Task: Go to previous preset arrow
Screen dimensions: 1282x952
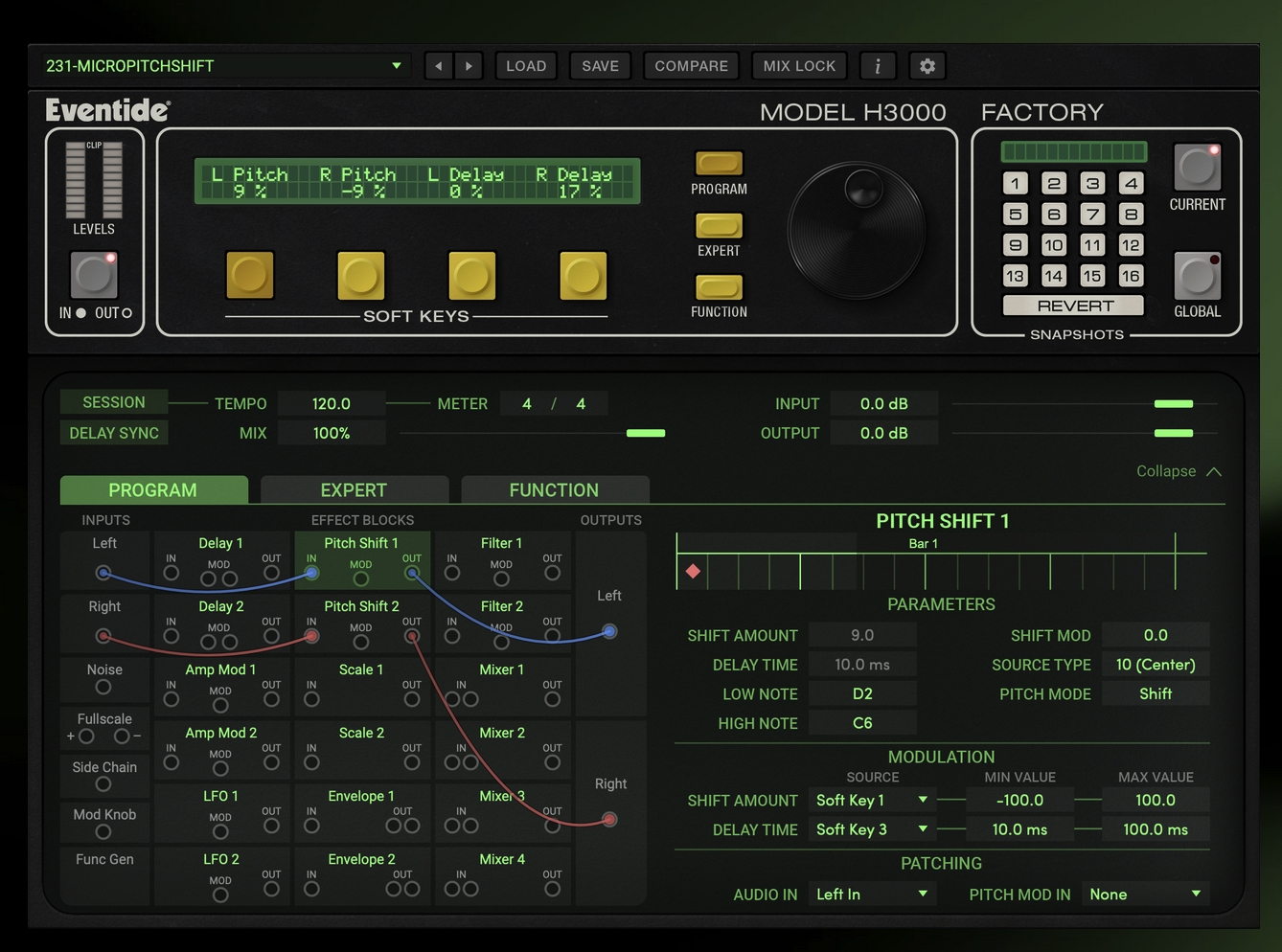Action: click(439, 66)
